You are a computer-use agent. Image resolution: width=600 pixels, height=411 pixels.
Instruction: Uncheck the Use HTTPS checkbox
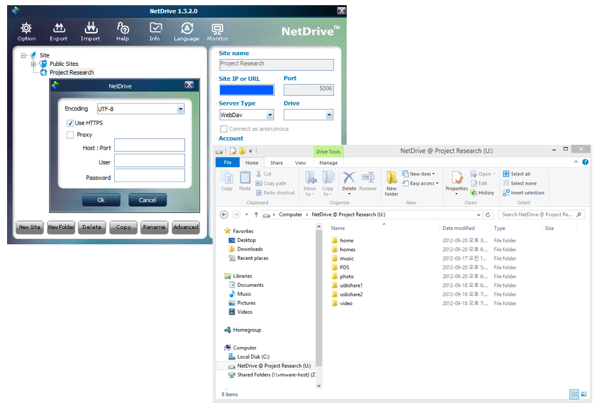pos(70,123)
